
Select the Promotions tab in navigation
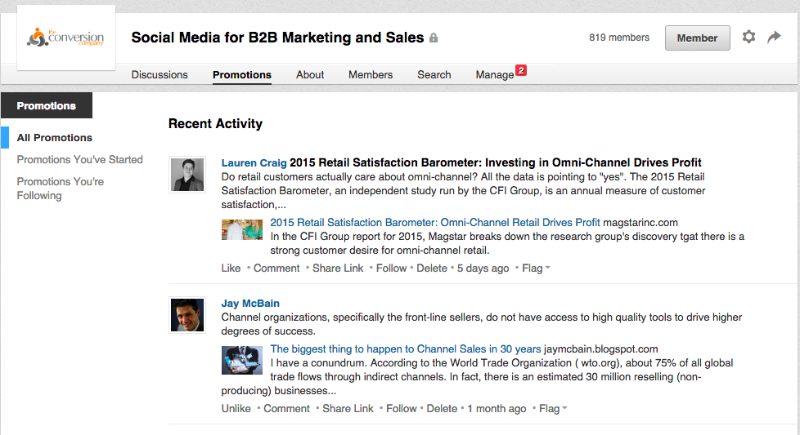point(242,74)
